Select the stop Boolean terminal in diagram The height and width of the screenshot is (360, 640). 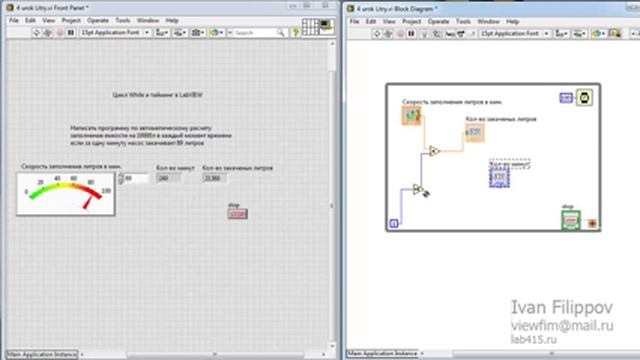coord(571,220)
